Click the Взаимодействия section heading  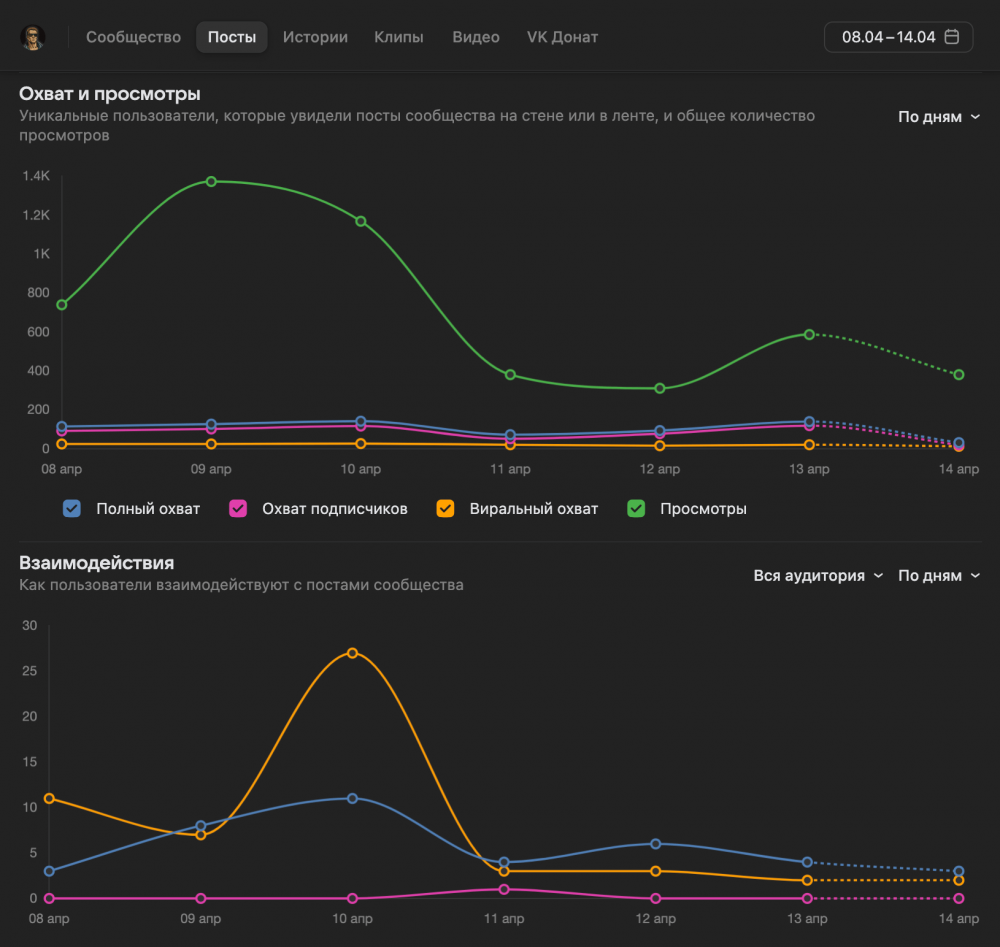coord(96,562)
